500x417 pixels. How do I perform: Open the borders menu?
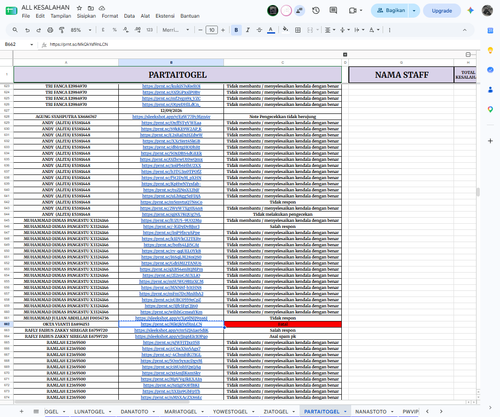click(298, 30)
